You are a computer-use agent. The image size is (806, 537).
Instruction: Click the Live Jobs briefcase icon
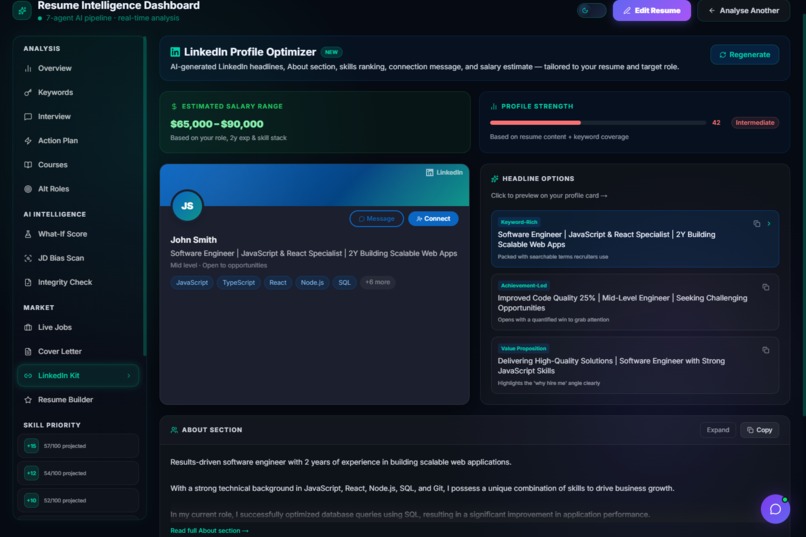(x=28, y=327)
